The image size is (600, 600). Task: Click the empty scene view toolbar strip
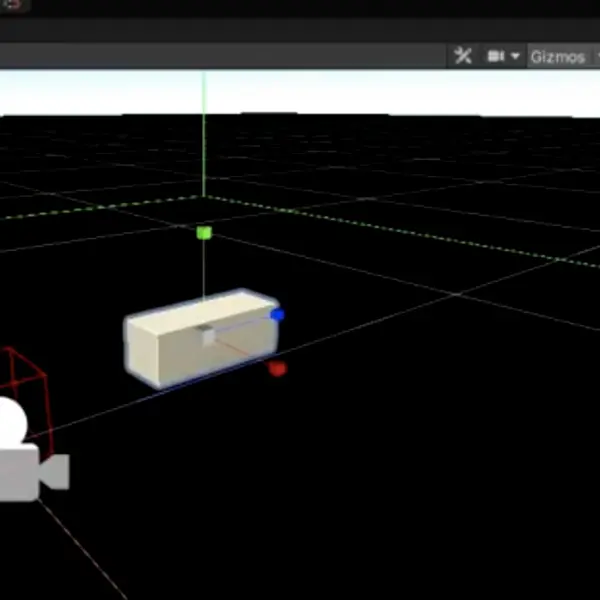pyautogui.click(x=222, y=56)
